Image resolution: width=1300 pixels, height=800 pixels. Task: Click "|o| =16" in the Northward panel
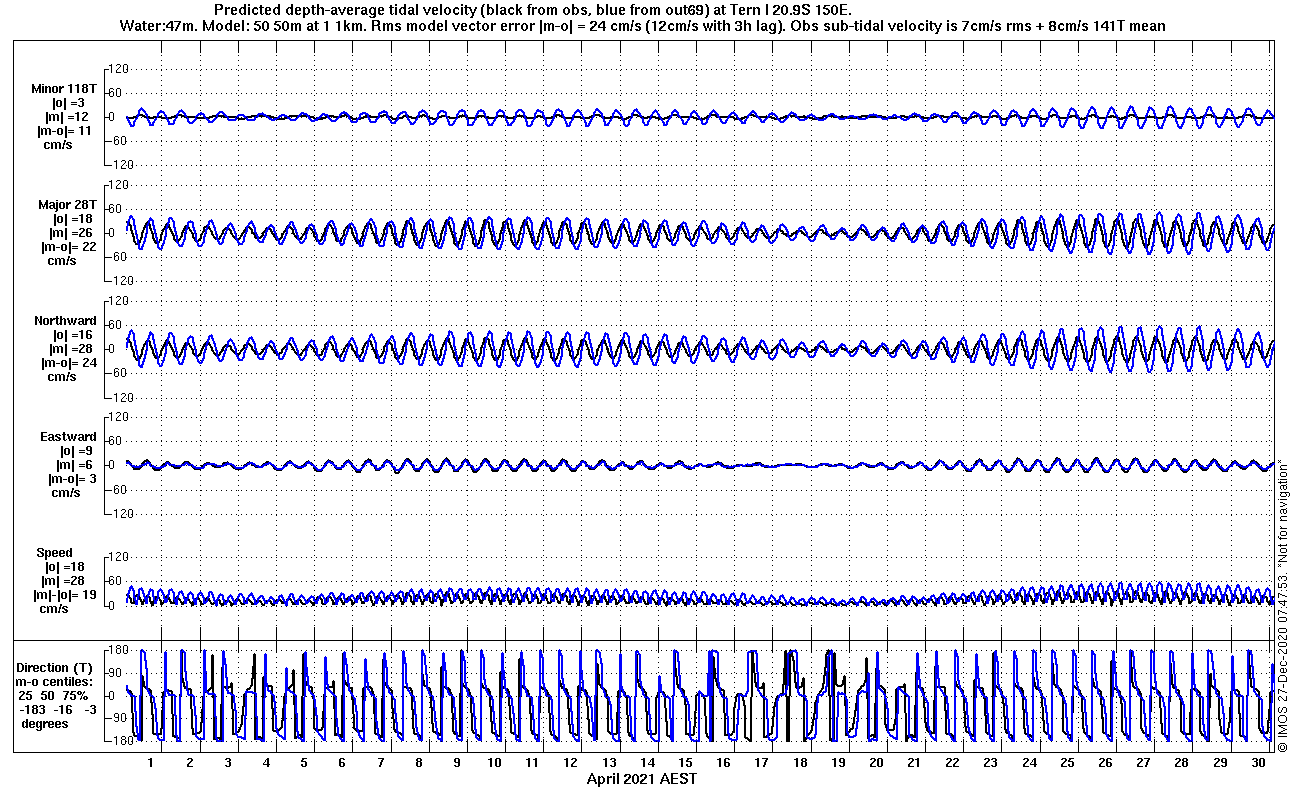pos(72,335)
